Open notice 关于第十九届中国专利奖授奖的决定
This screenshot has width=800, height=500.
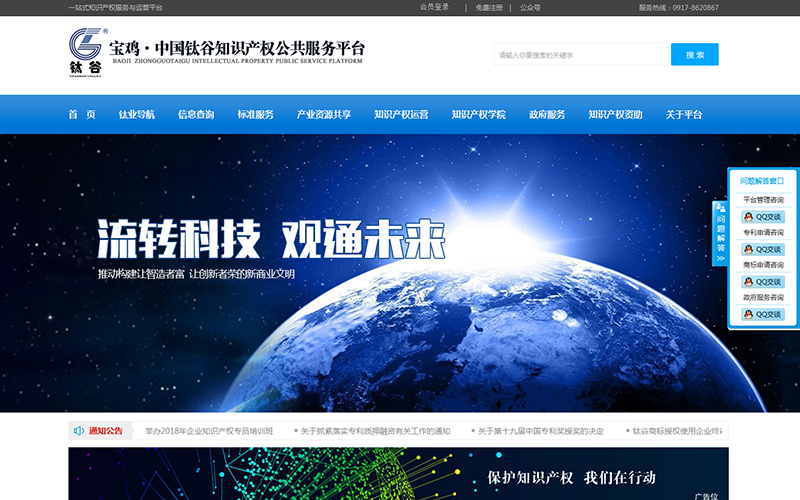[x=541, y=431]
